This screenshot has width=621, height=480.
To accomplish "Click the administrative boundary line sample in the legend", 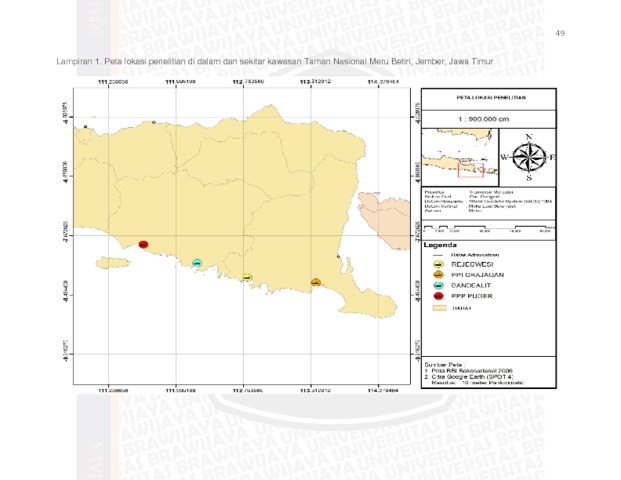I will coord(438,255).
